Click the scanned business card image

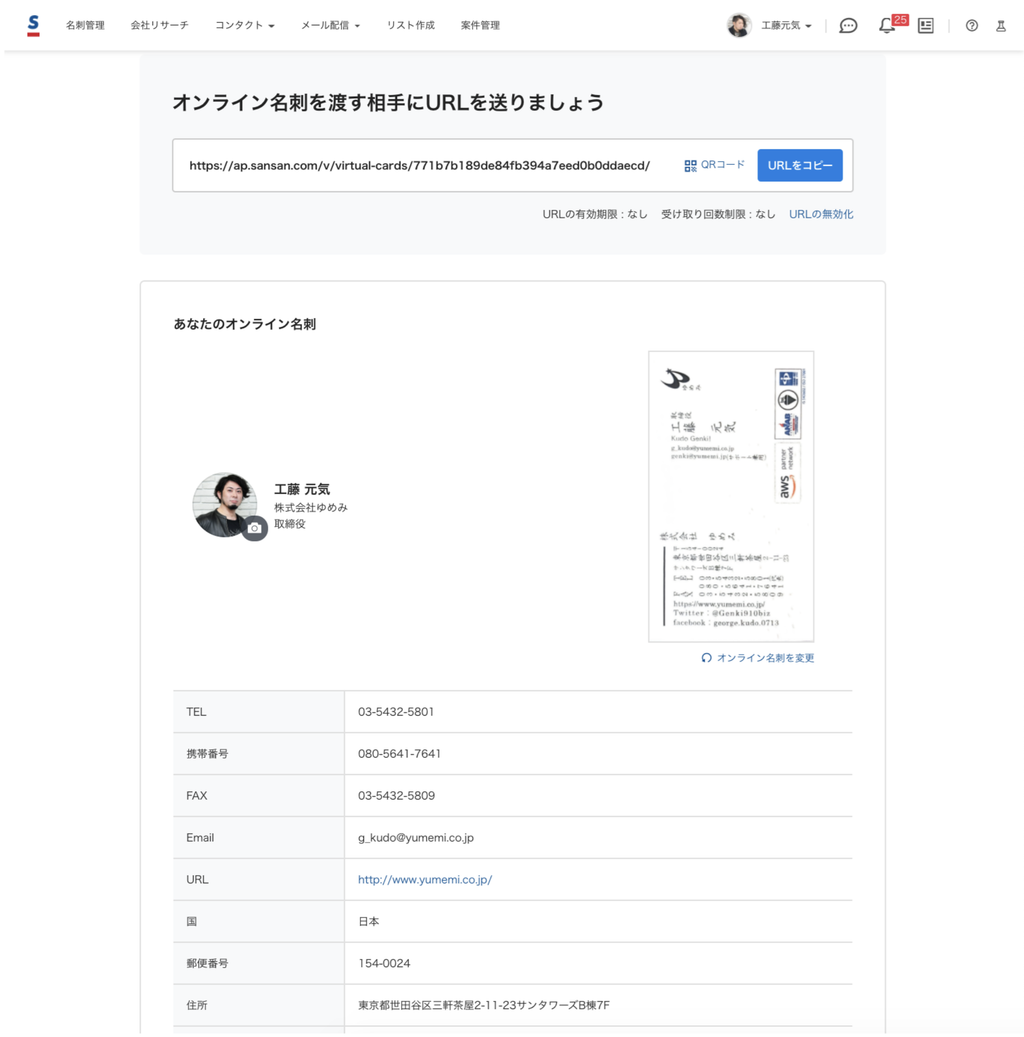click(731, 496)
